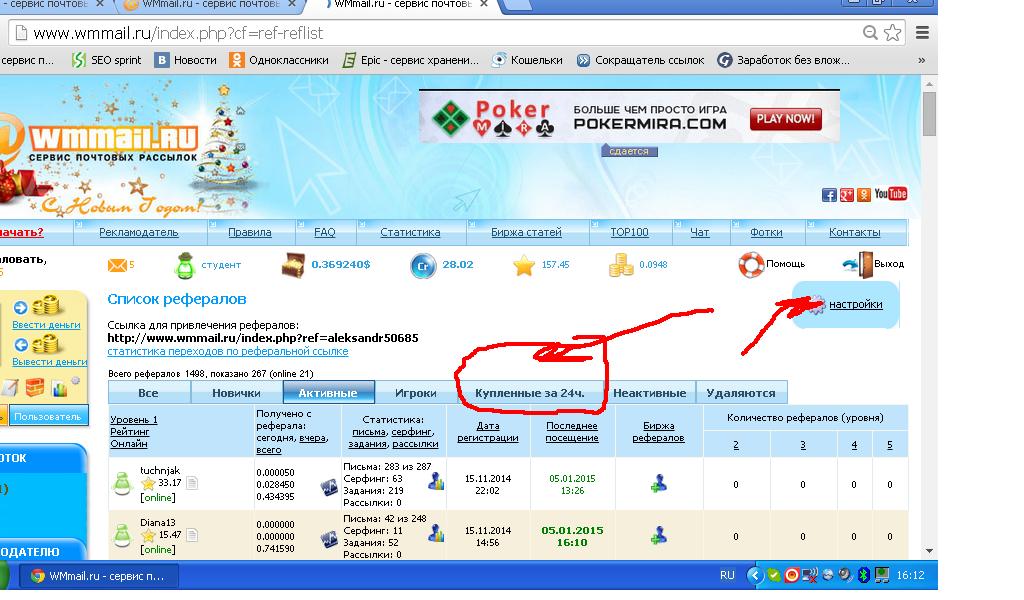
Task: Open статистика переходов по реферальной ссылке link
Action: [227, 352]
